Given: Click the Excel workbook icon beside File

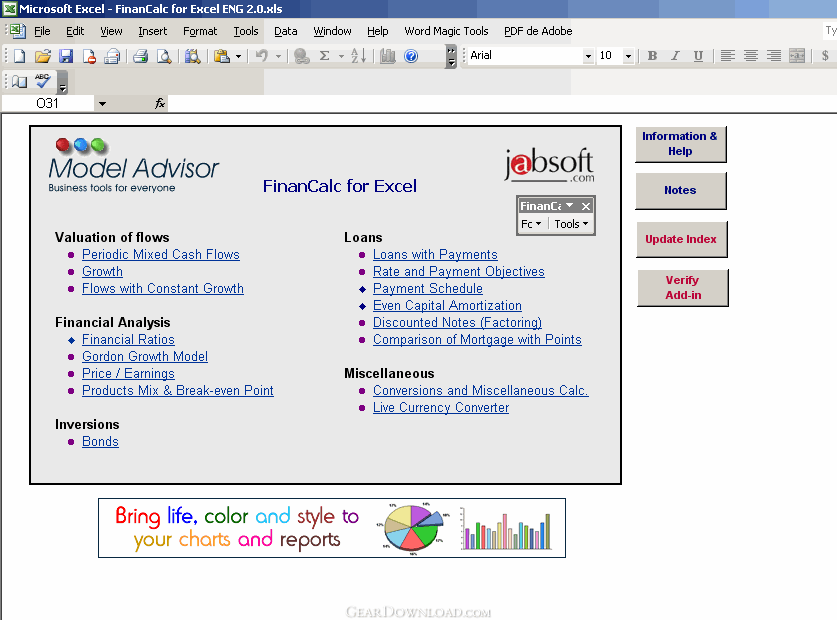Looking at the screenshot, I should (17, 31).
